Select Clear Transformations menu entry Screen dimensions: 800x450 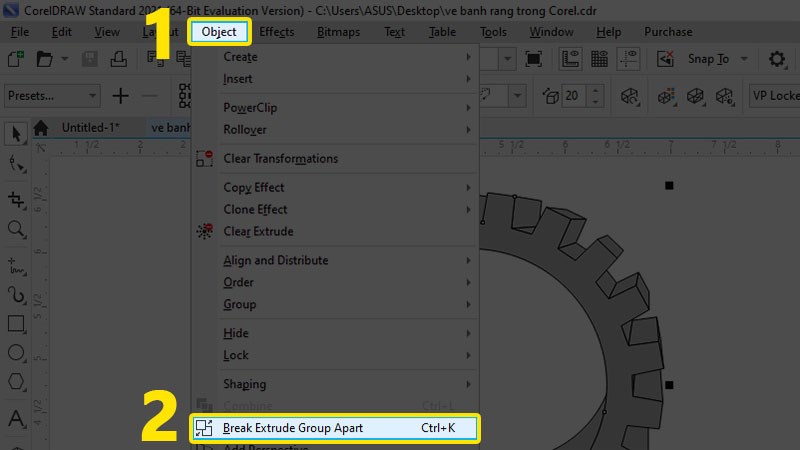click(334, 159)
